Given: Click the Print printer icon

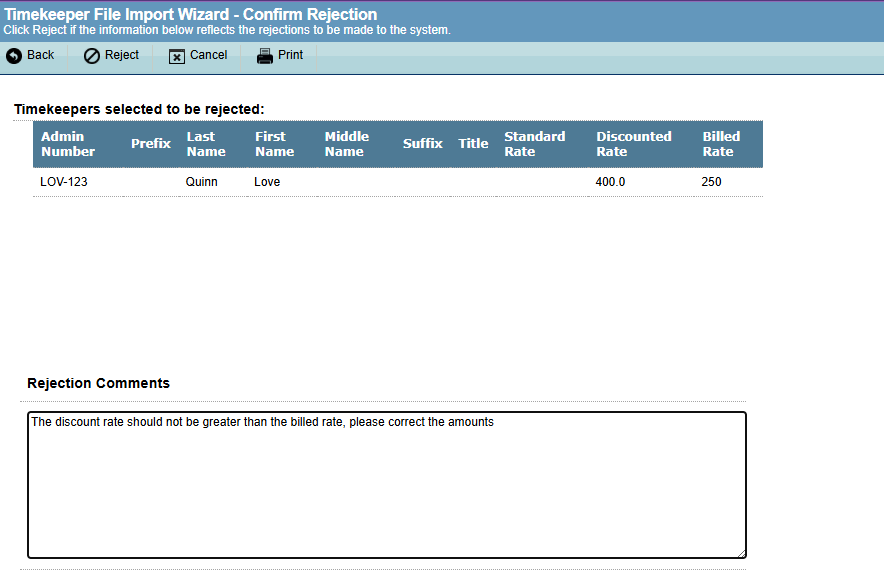Looking at the screenshot, I should [264, 56].
